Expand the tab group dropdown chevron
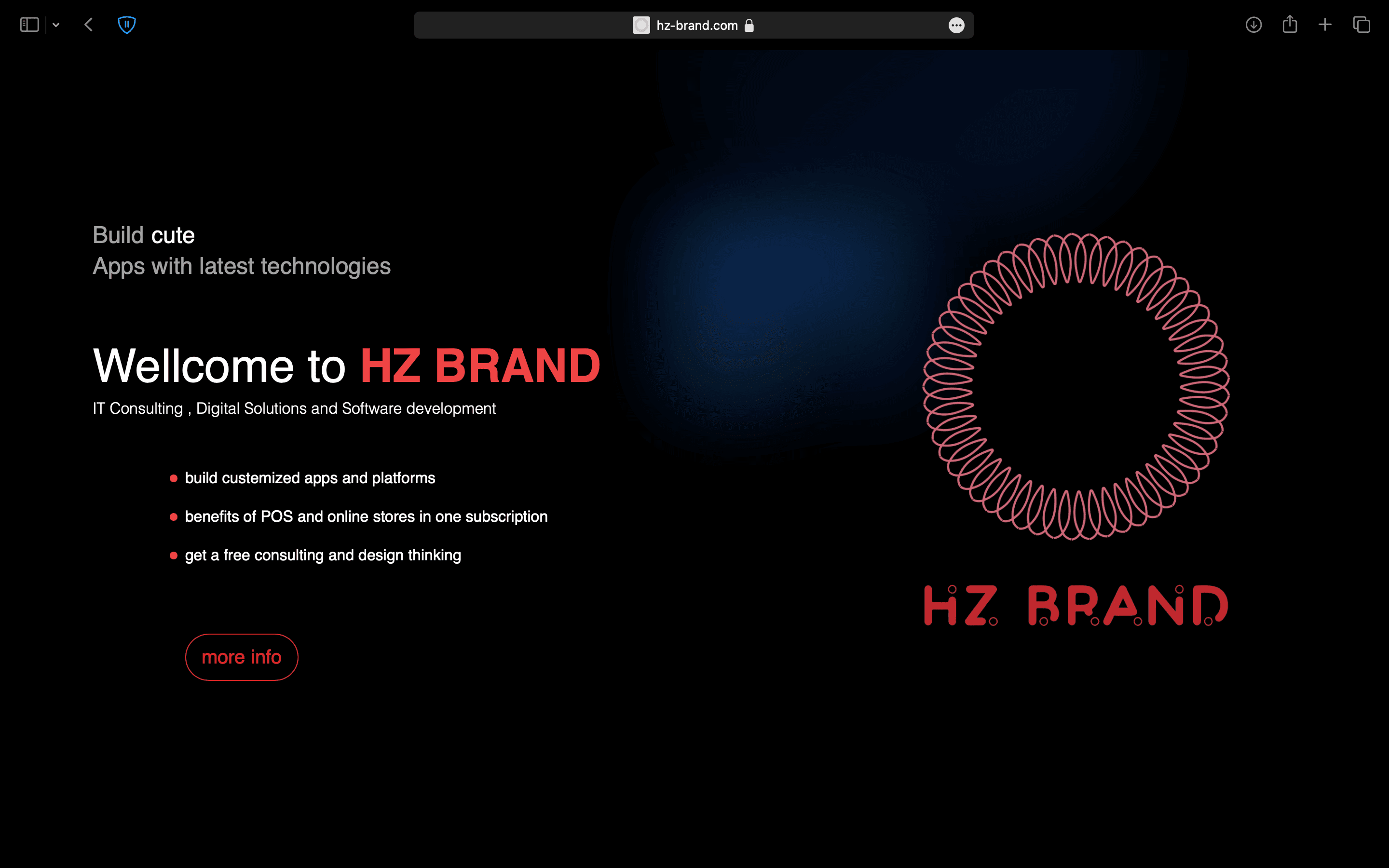1389x868 pixels. [55, 25]
